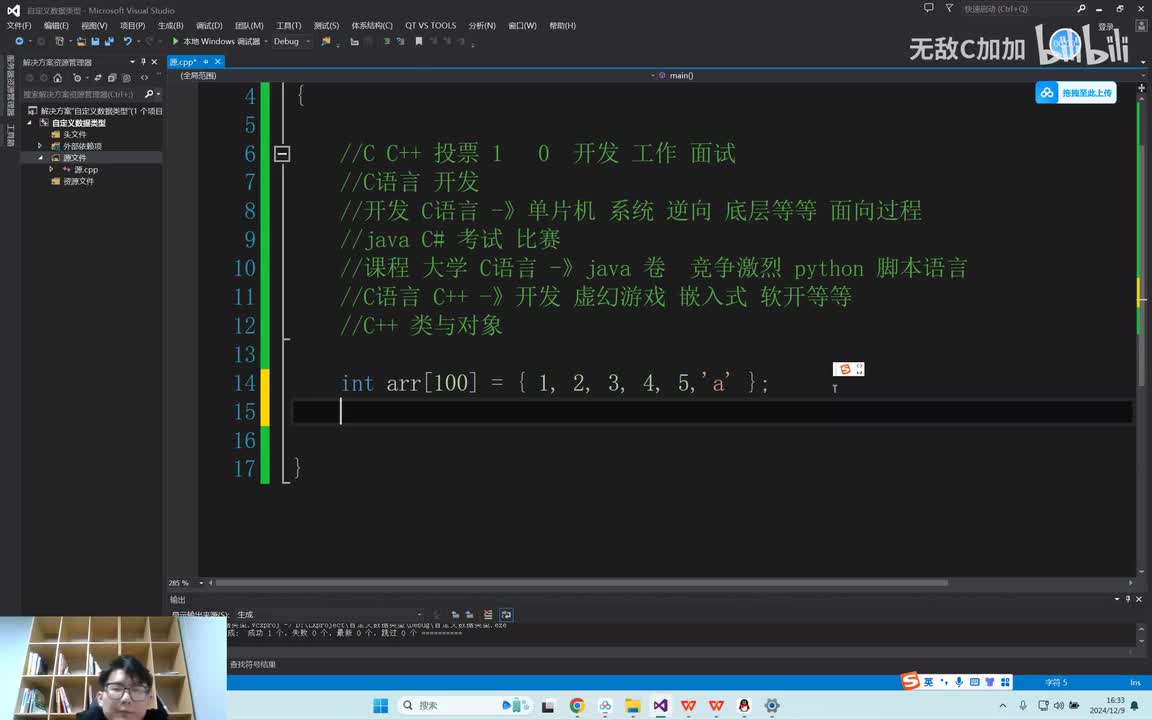Open Solution Explorer window options dropdown arrow
This screenshot has width=1152, height=720.
[x=132, y=62]
